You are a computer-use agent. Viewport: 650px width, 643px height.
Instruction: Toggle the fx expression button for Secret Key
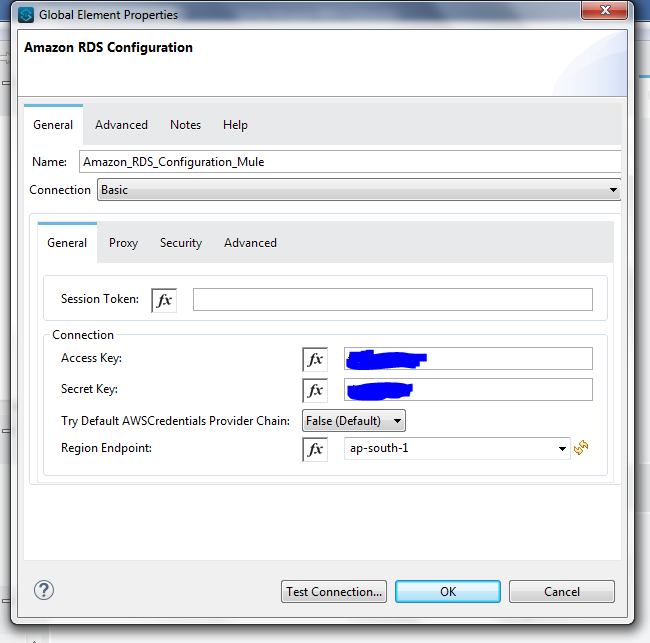(315, 390)
